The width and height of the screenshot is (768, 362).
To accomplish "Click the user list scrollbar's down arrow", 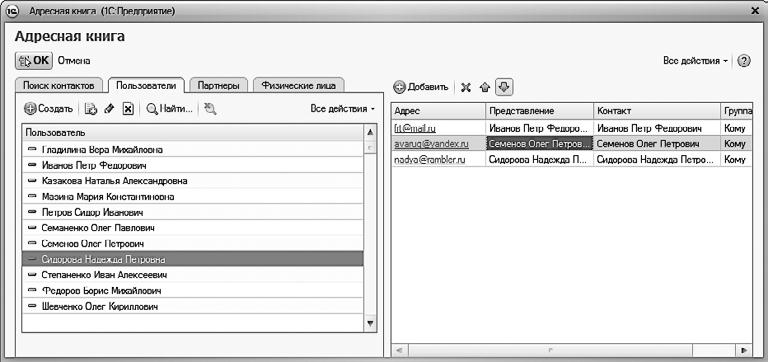I will point(370,323).
